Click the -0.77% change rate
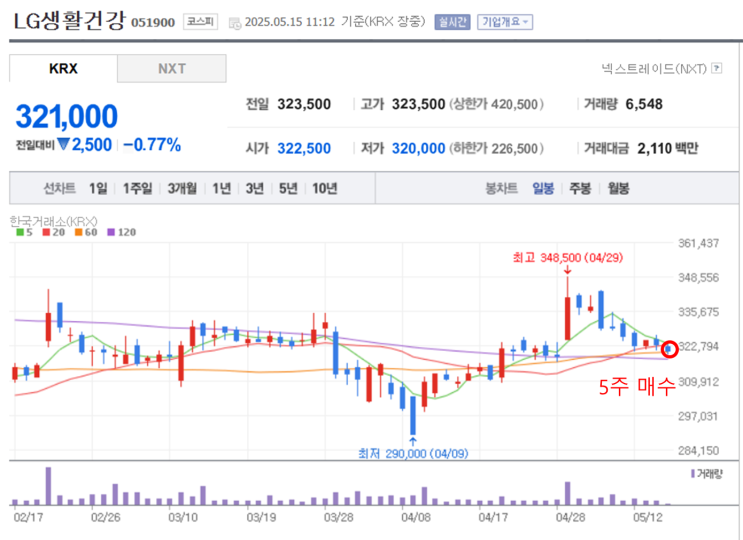This screenshot has width=743, height=540. pyautogui.click(x=152, y=145)
